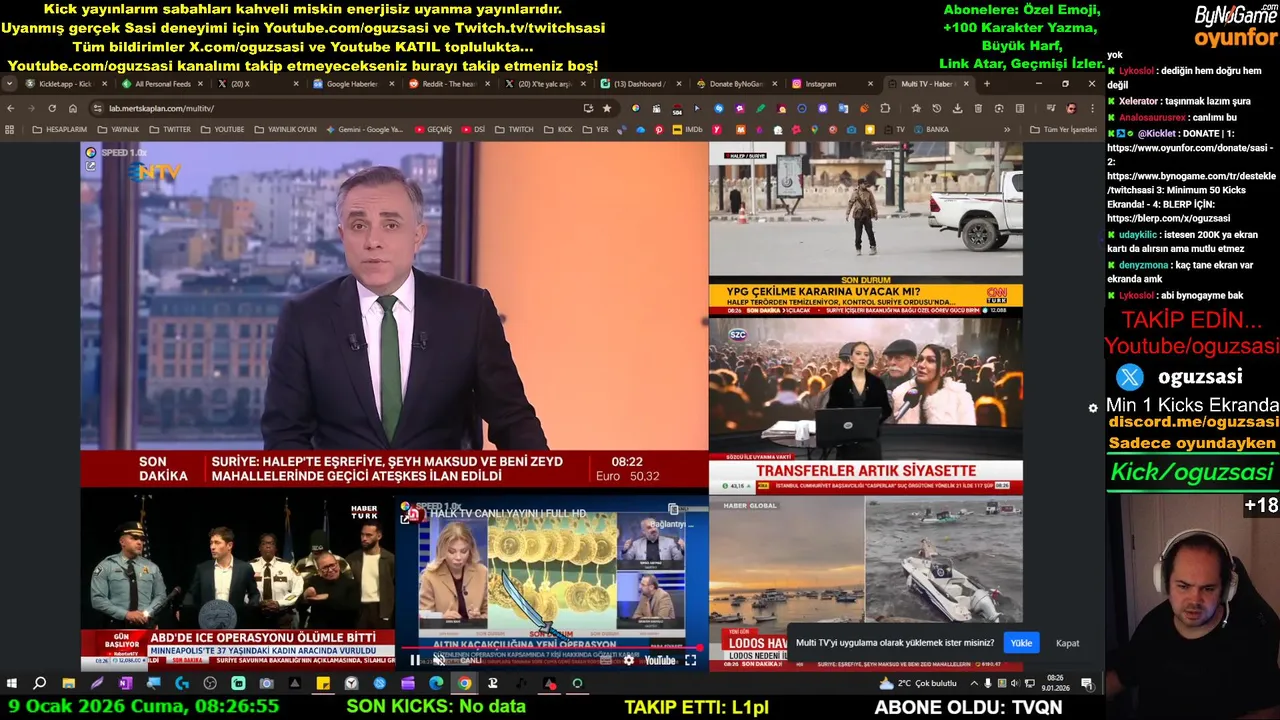
Task: Click the Halk TV red progress bar
Action: [552, 648]
